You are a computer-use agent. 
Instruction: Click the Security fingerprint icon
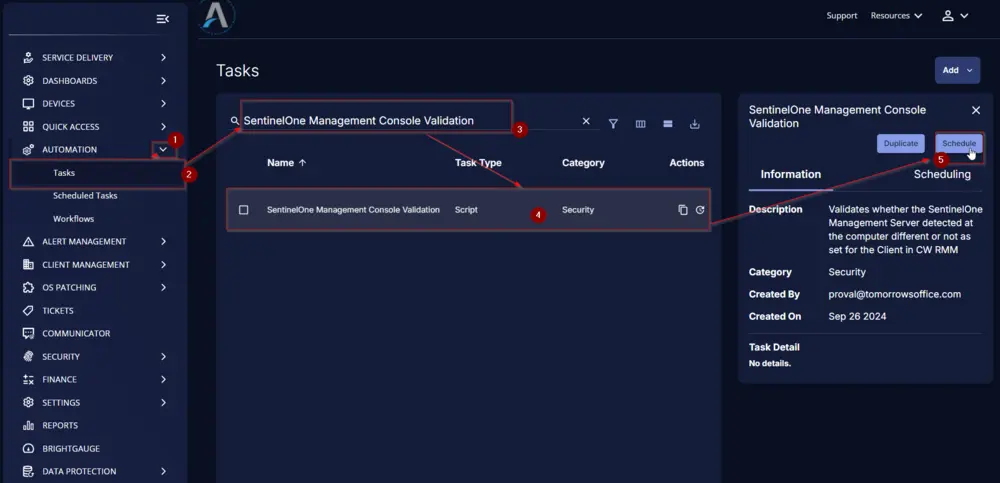click(x=28, y=356)
